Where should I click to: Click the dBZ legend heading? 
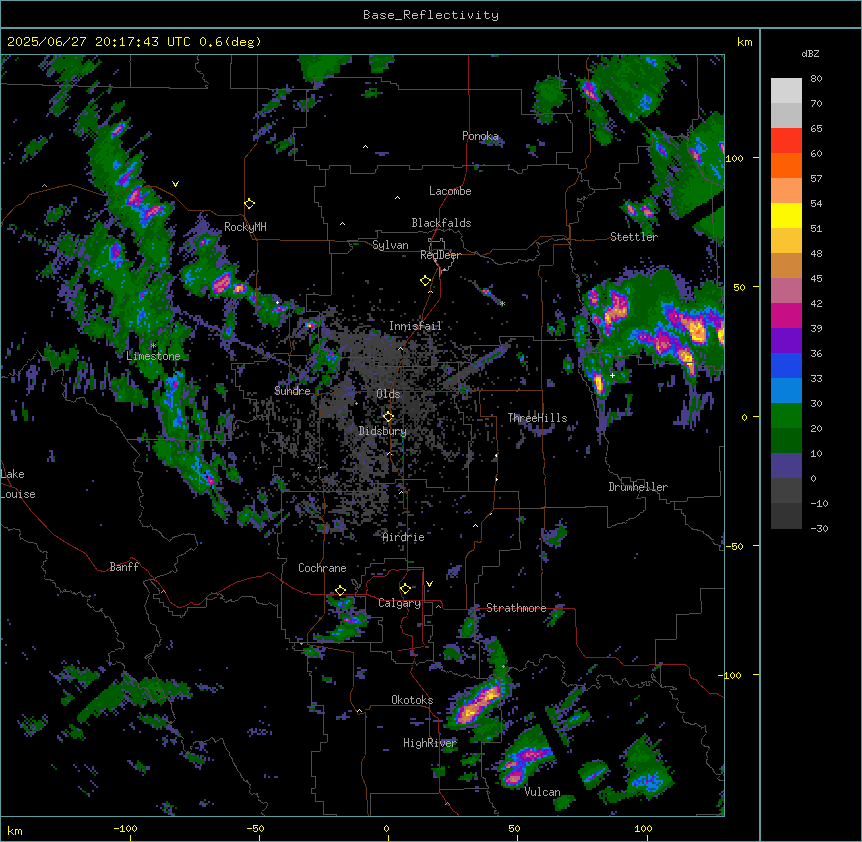click(x=810, y=54)
